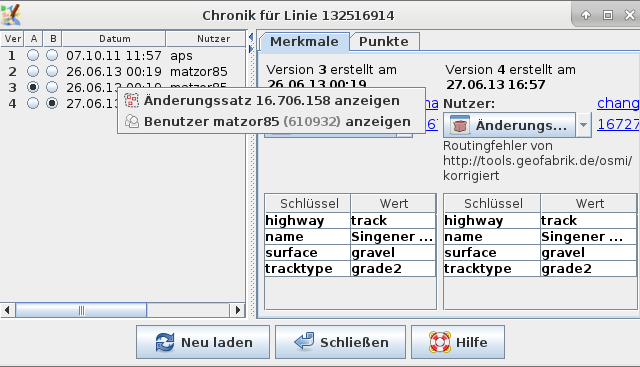This screenshot has width=640, height=367.
Task: Click the lifebuoy icon on Hilfe button
Action: (440, 342)
